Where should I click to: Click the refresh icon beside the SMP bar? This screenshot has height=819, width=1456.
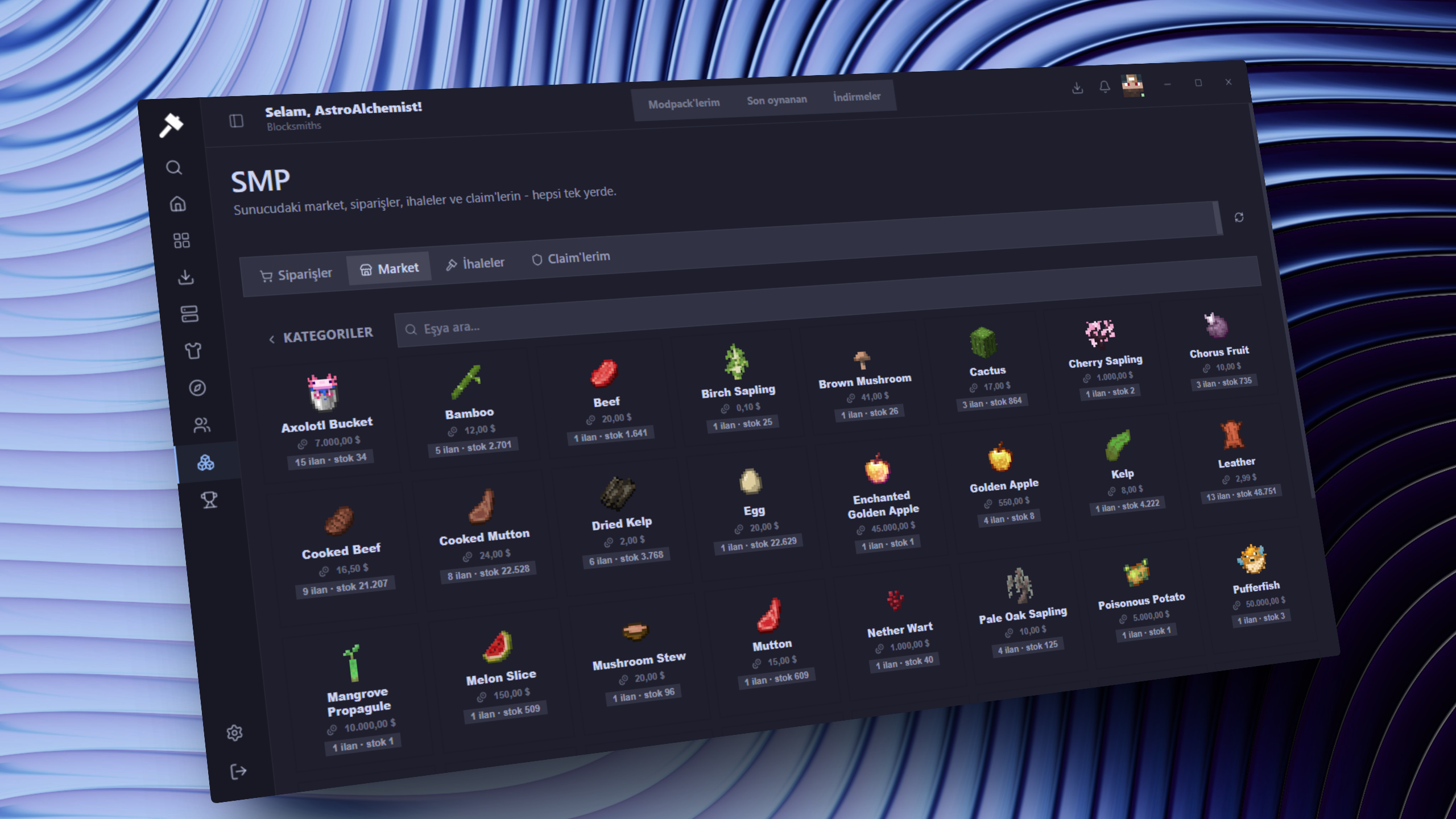click(x=1239, y=217)
